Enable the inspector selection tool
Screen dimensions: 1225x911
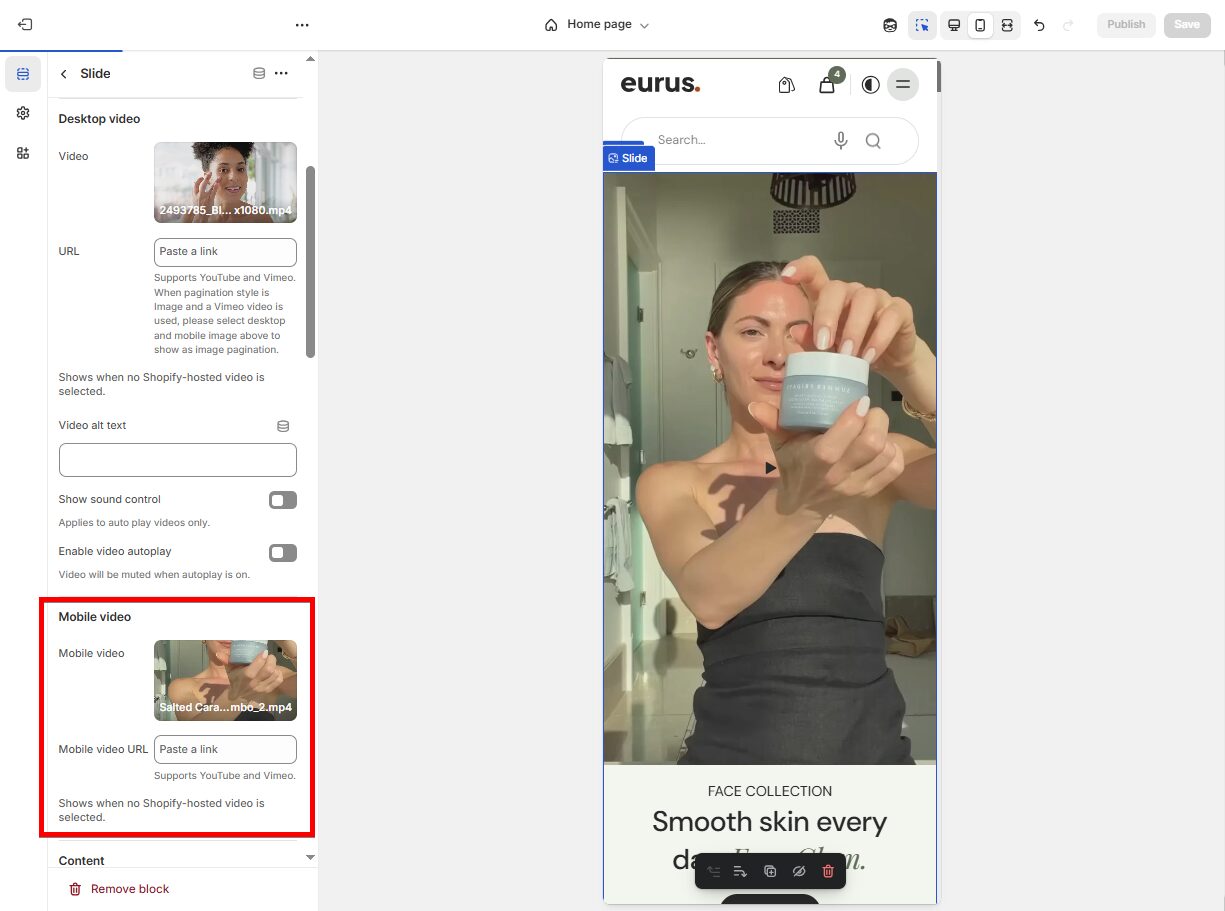tap(922, 25)
